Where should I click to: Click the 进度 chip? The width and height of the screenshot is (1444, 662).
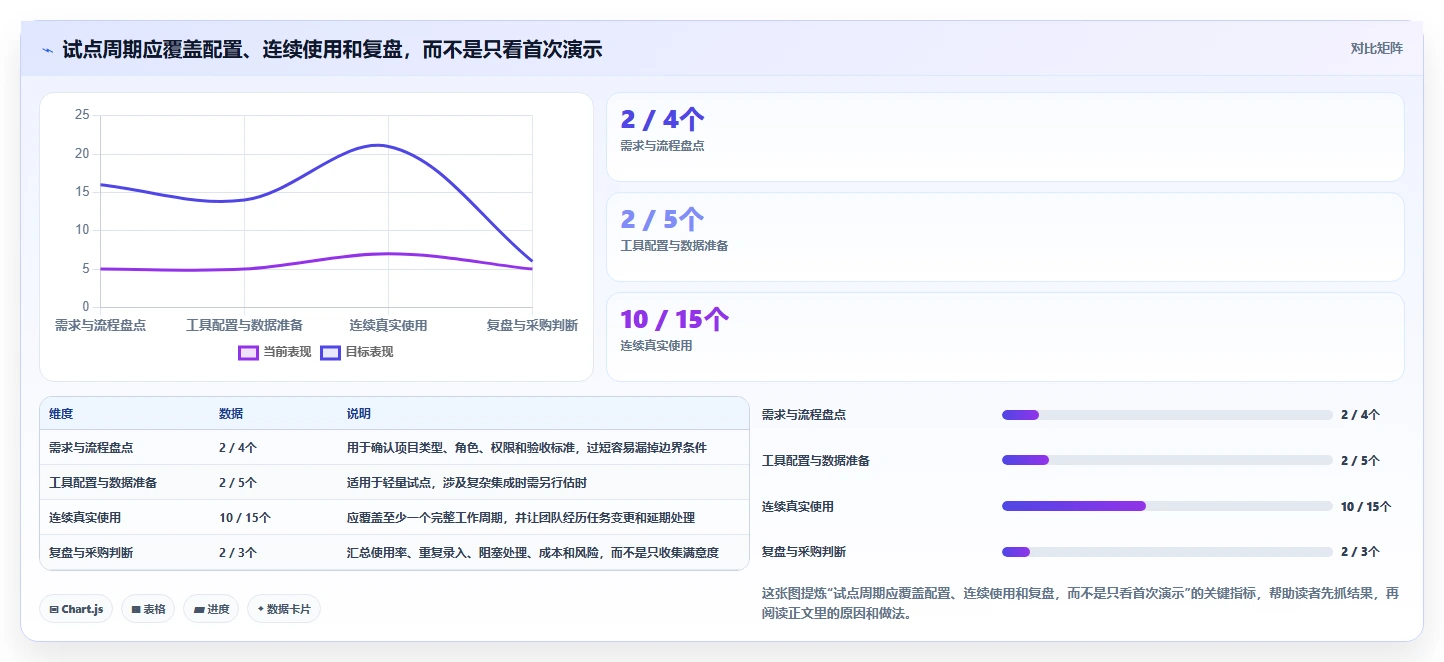point(211,609)
